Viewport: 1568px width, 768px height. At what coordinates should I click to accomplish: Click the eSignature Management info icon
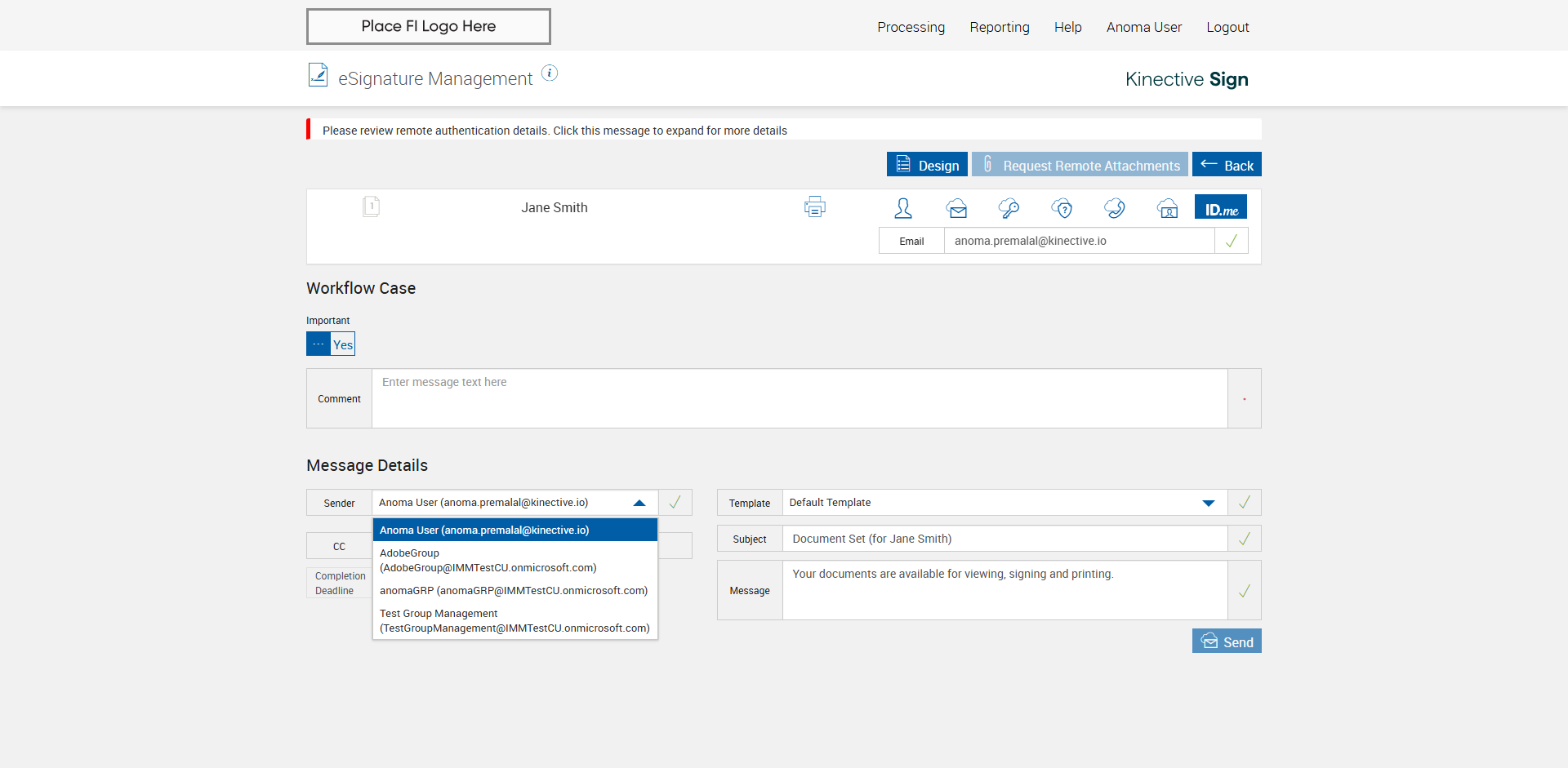[550, 73]
